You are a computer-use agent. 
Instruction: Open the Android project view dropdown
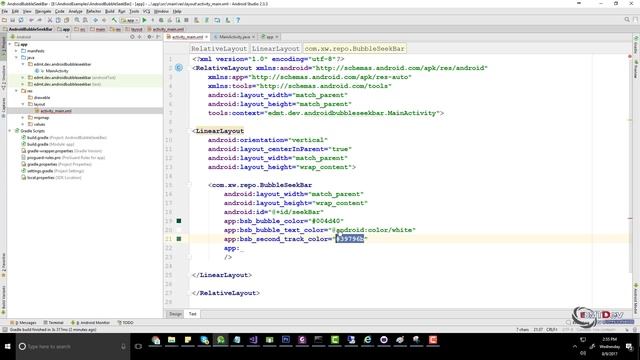click(40, 37)
